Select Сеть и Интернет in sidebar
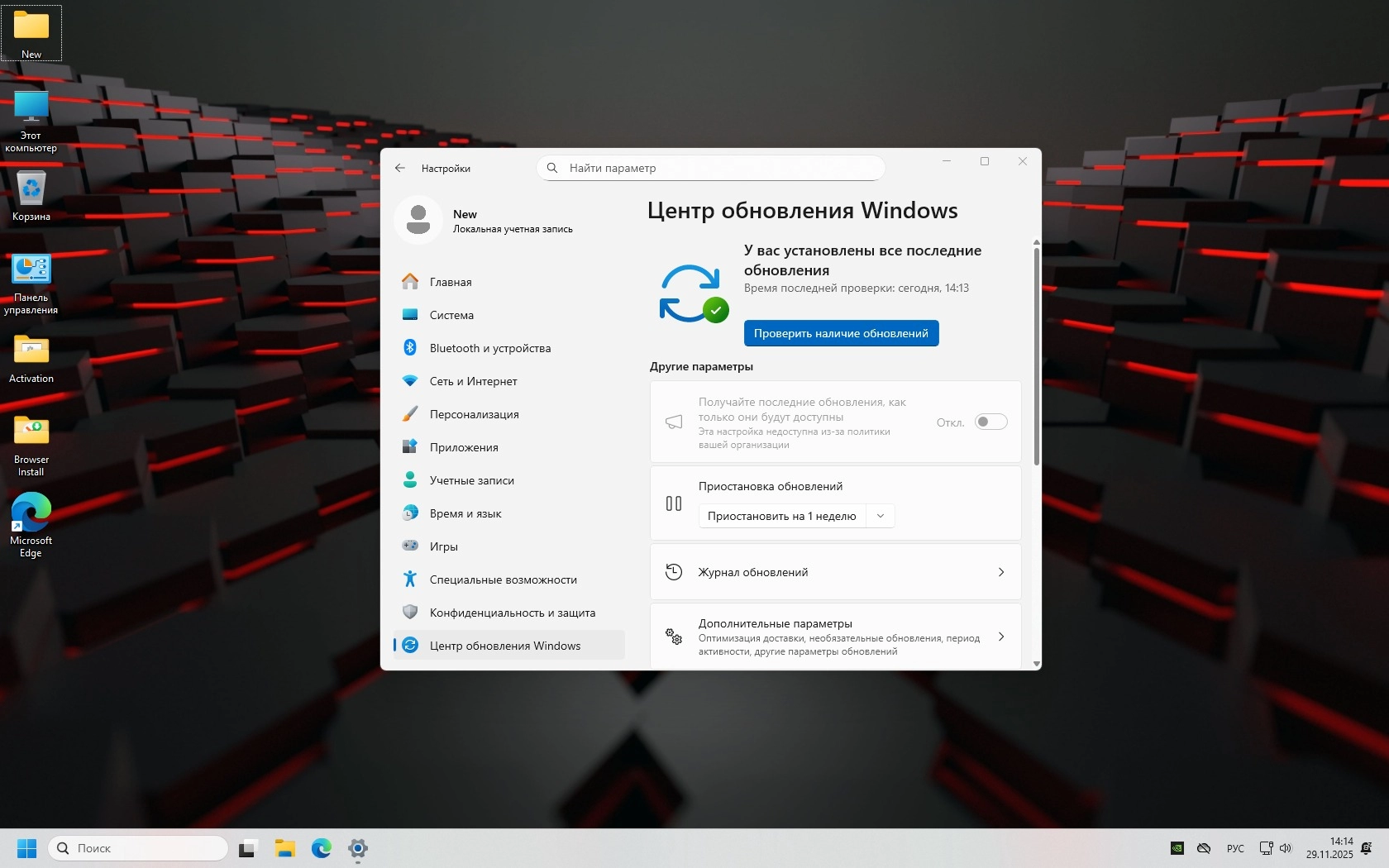Image resolution: width=1389 pixels, height=868 pixels. tap(473, 381)
